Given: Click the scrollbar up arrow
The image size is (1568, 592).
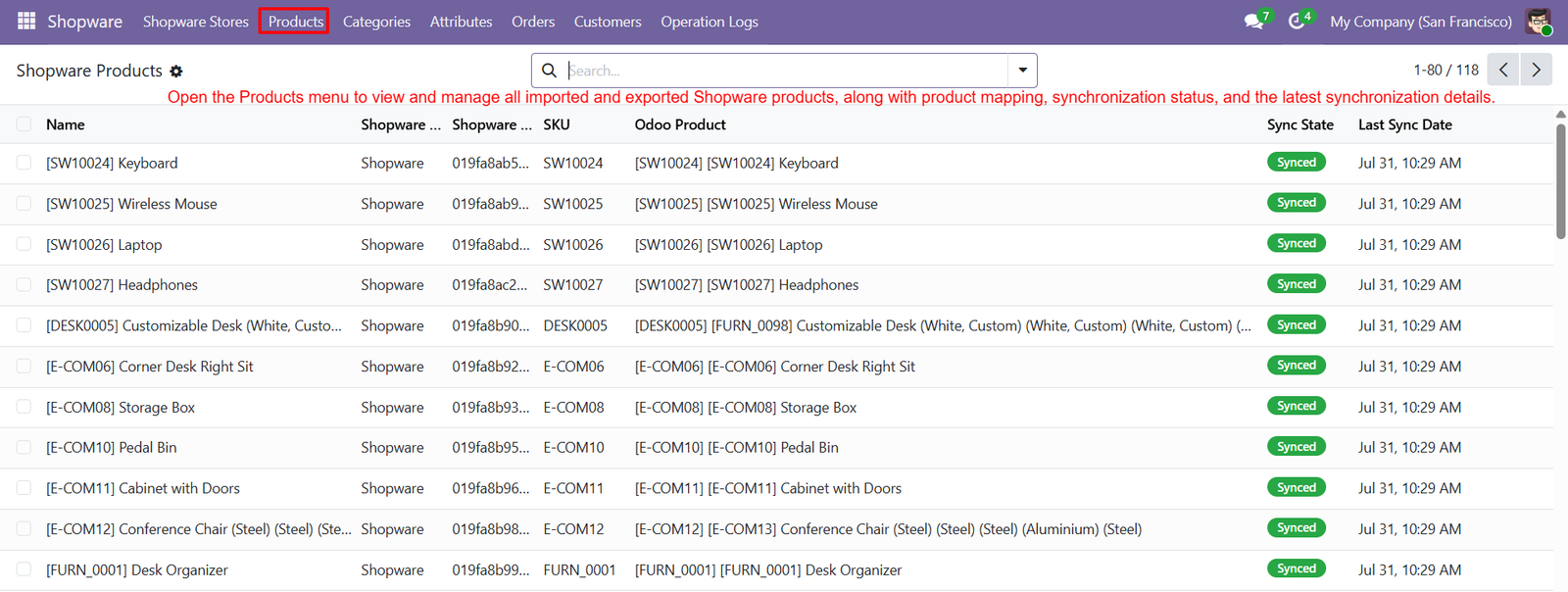Looking at the screenshot, I should point(1561,115).
